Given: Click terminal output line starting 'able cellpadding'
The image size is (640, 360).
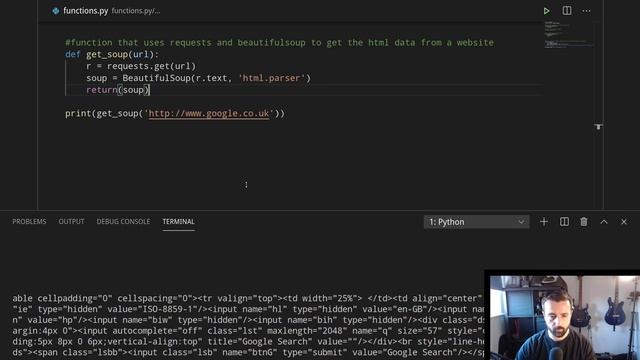Looking at the screenshot, I should (x=248, y=298).
